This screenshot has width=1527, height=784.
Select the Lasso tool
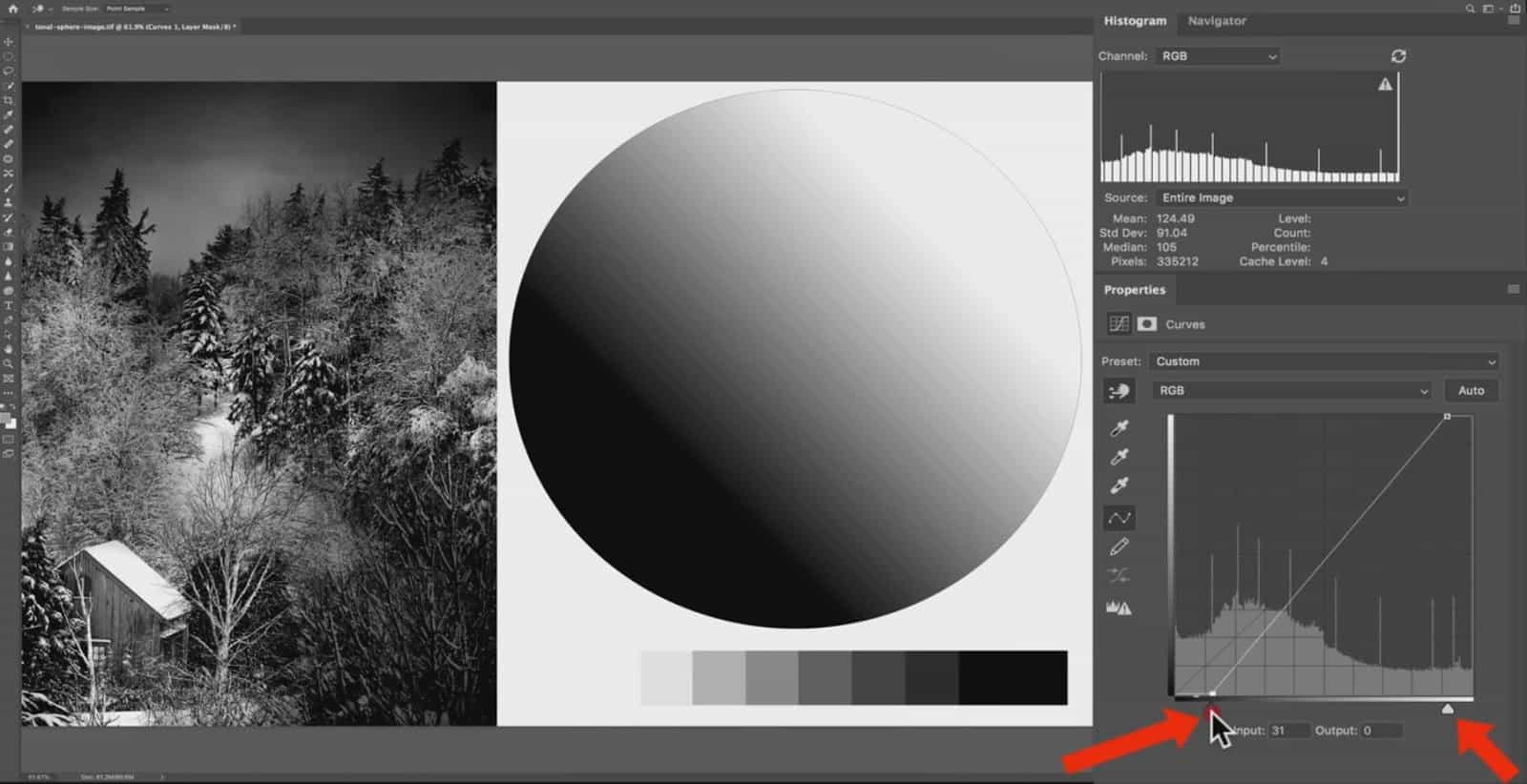[x=9, y=71]
